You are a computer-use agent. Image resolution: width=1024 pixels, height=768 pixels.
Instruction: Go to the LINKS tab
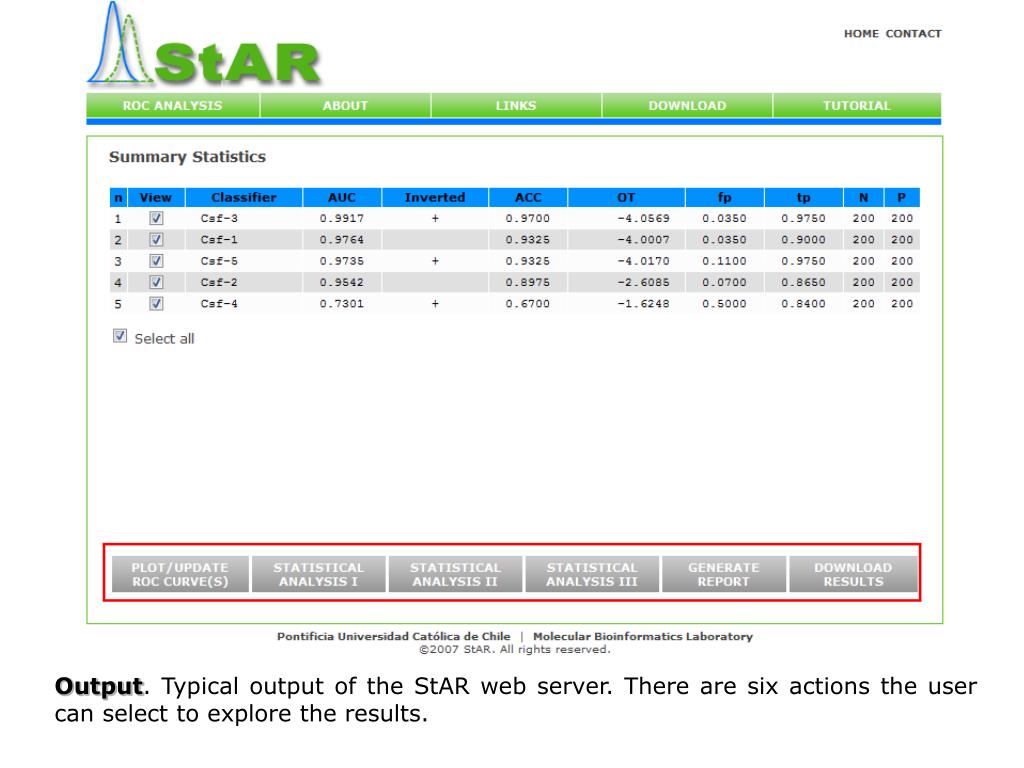pyautogui.click(x=516, y=106)
